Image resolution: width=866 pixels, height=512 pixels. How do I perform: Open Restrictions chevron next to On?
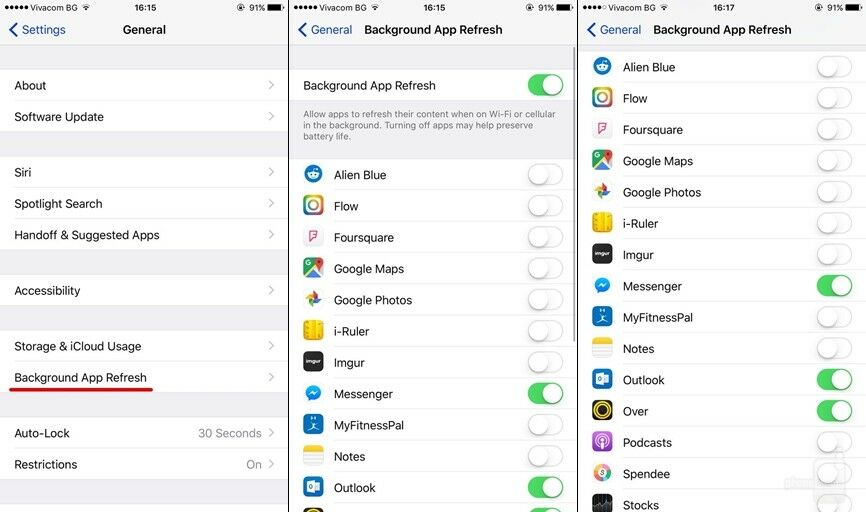(271, 464)
